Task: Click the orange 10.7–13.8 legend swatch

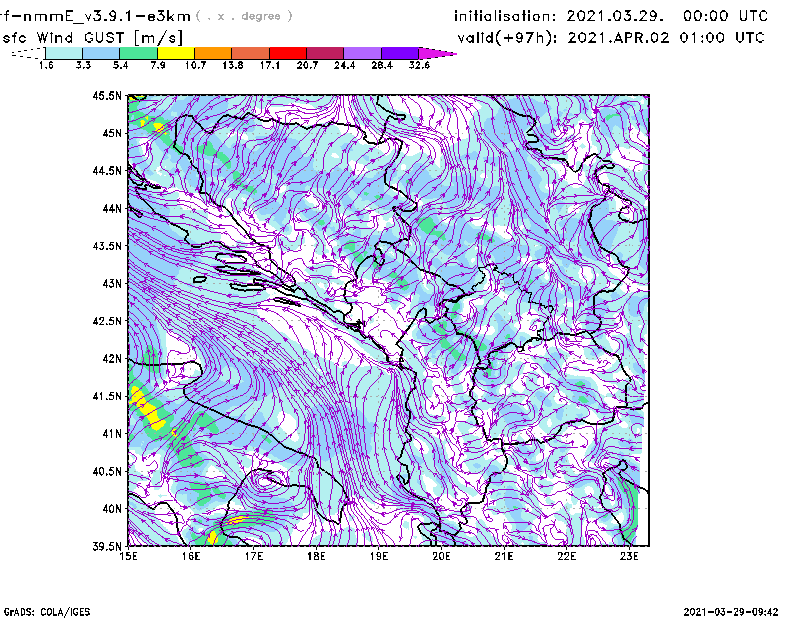Action: click(213, 53)
